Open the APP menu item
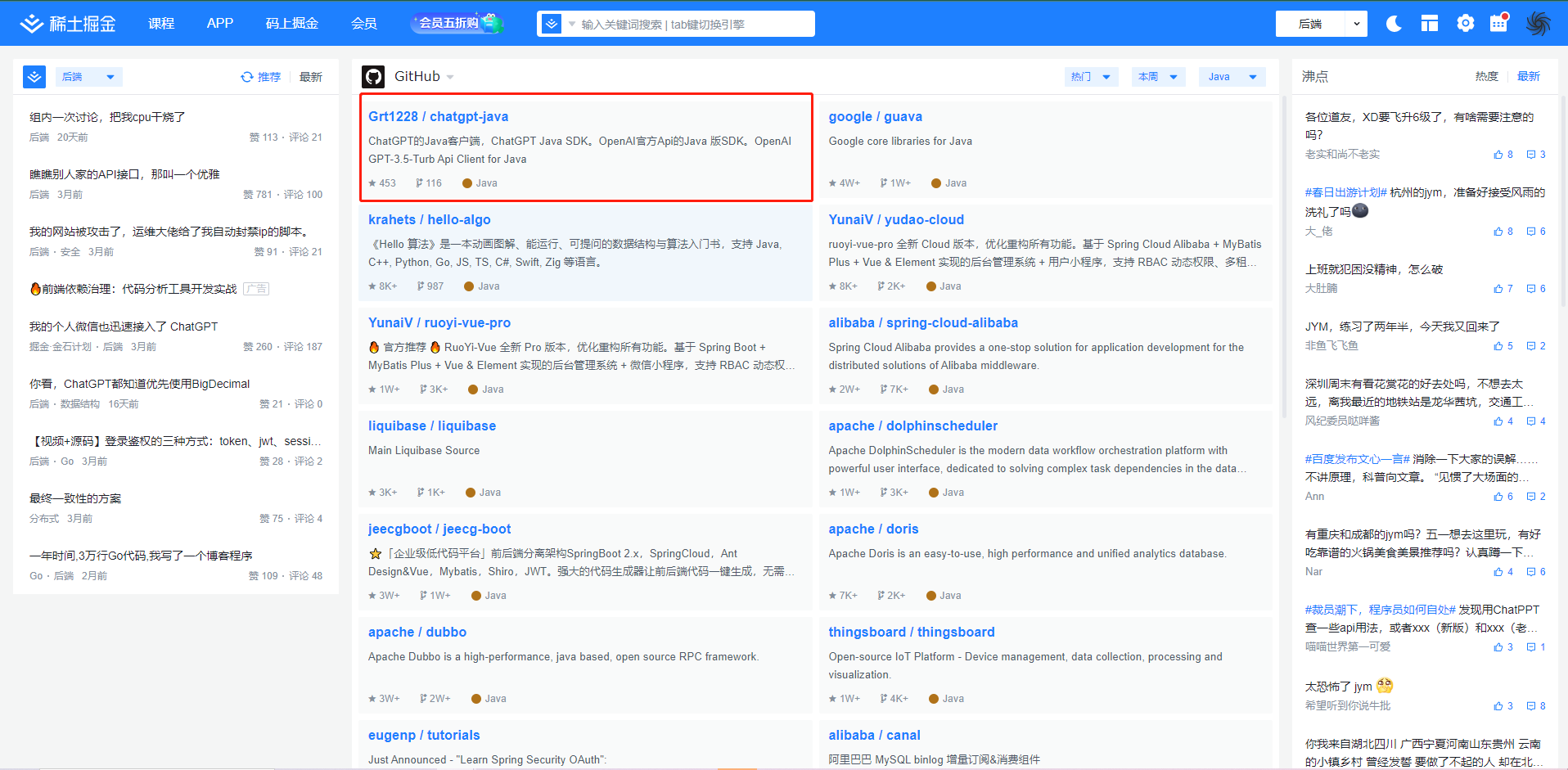This screenshot has width=1568, height=770. tap(220, 24)
